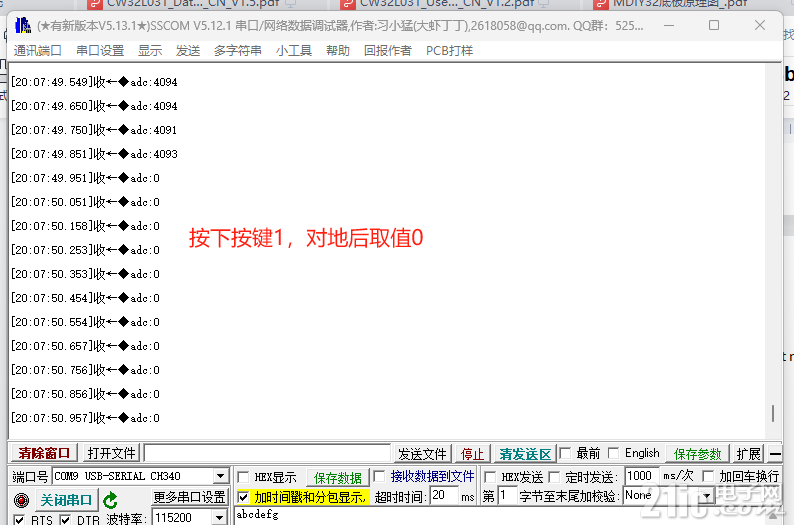
Task: Click the 1000 ms timed send interval field
Action: 642,476
